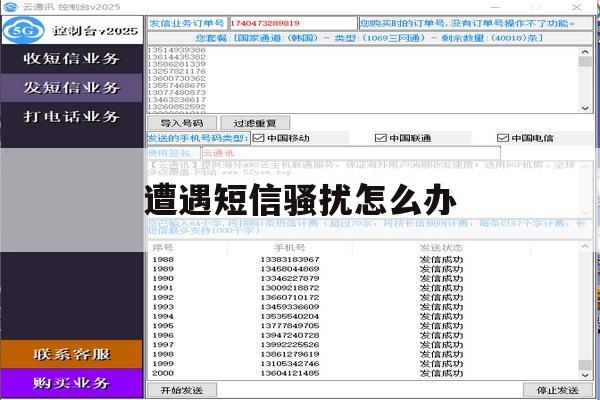The height and width of the screenshot is (400, 600).
Task: Select row 1994 in results table
Action: [364, 316]
